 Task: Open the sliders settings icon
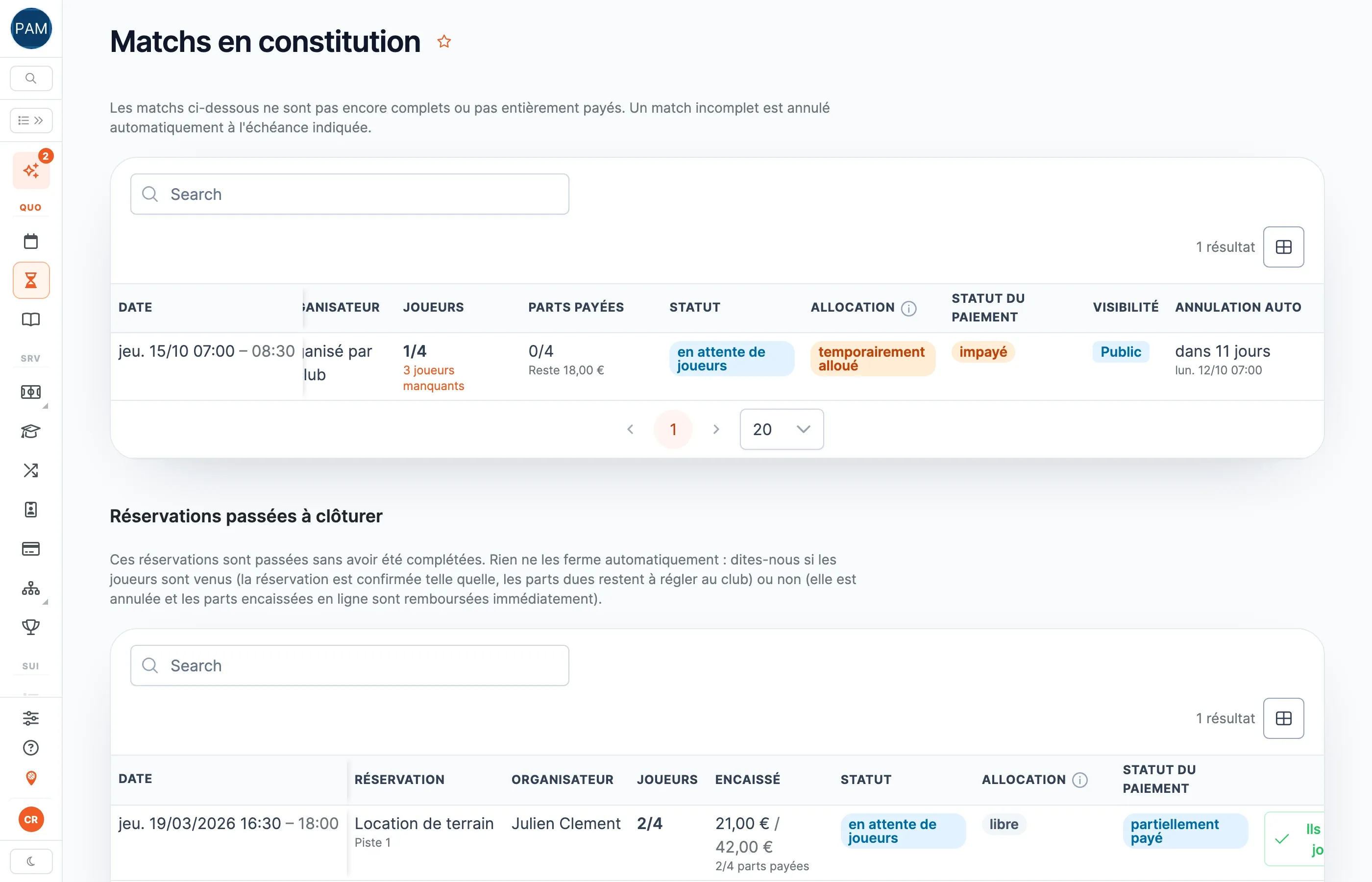click(31, 718)
